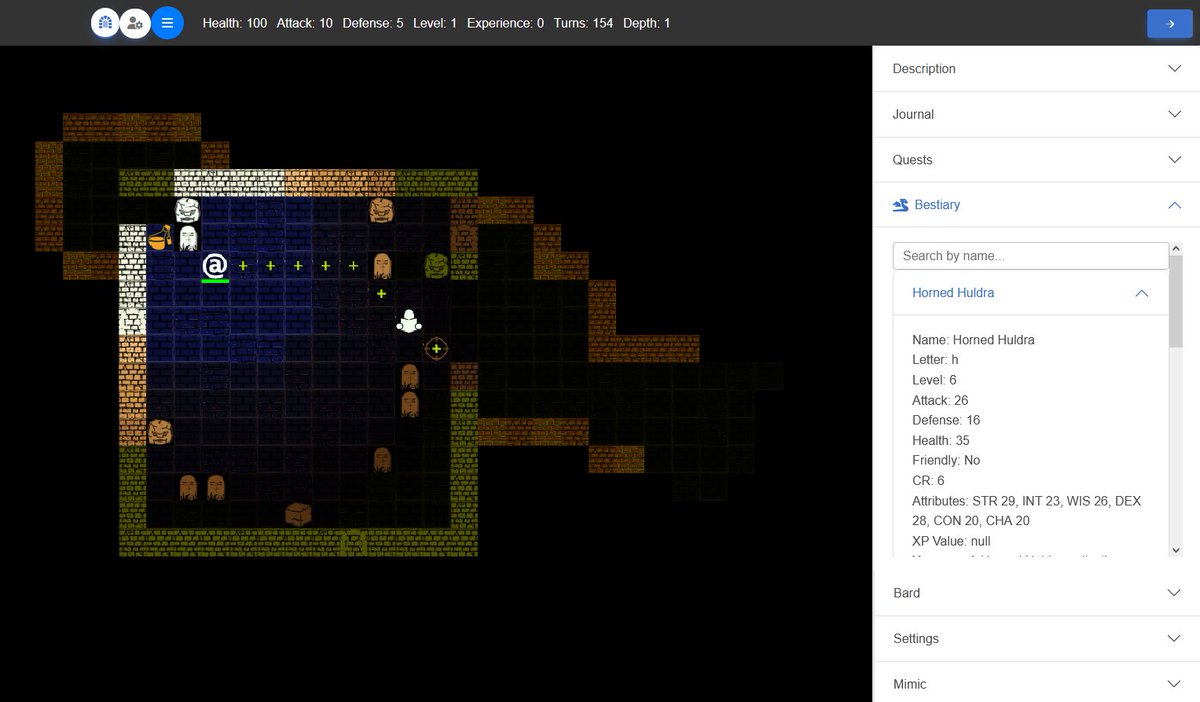Click the orange crosshair target marker
Image resolution: width=1200 pixels, height=702 pixels.
[x=436, y=348]
